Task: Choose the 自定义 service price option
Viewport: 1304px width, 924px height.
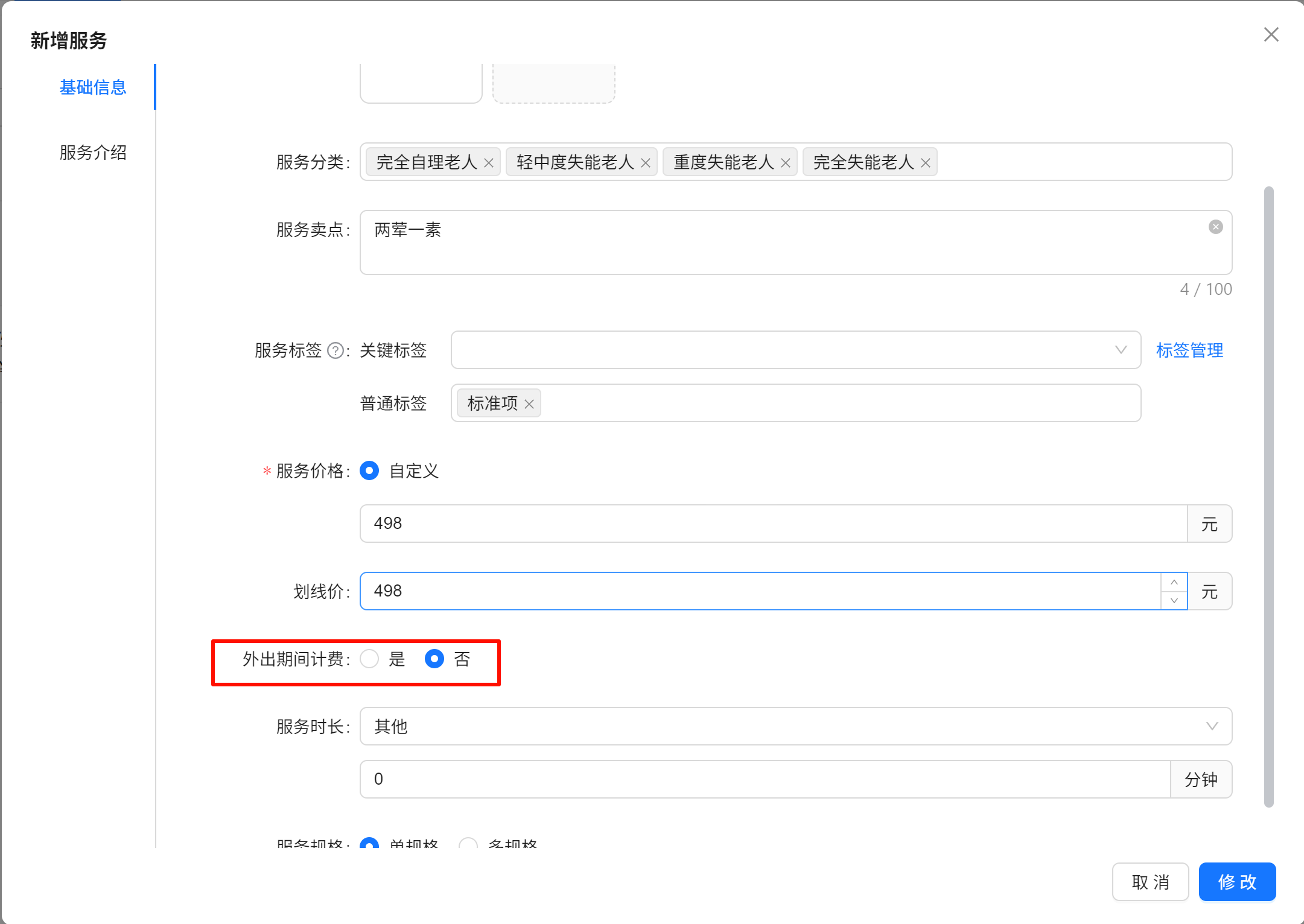Action: tap(369, 470)
